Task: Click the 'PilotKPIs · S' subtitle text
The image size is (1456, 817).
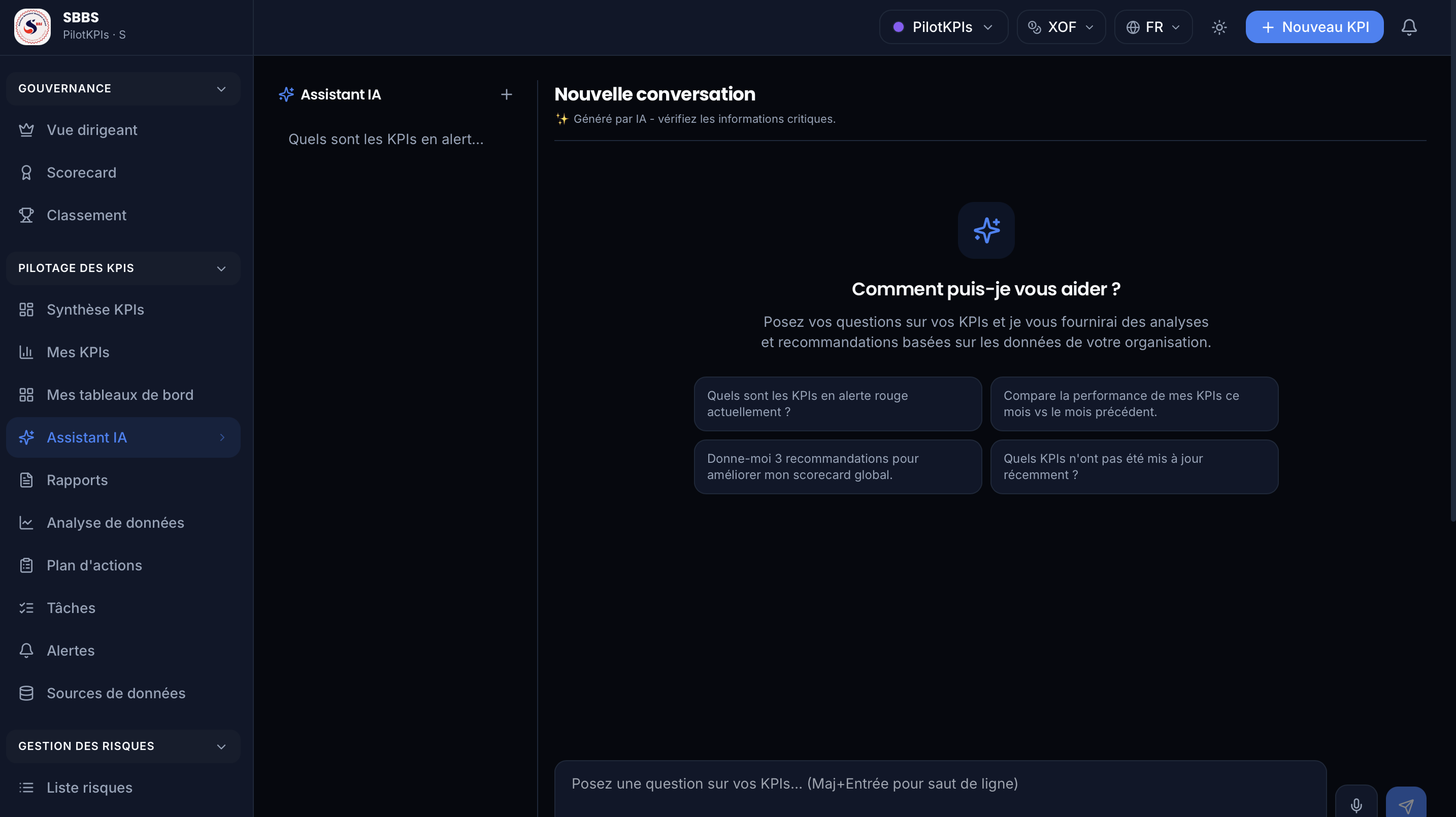Action: 94,35
